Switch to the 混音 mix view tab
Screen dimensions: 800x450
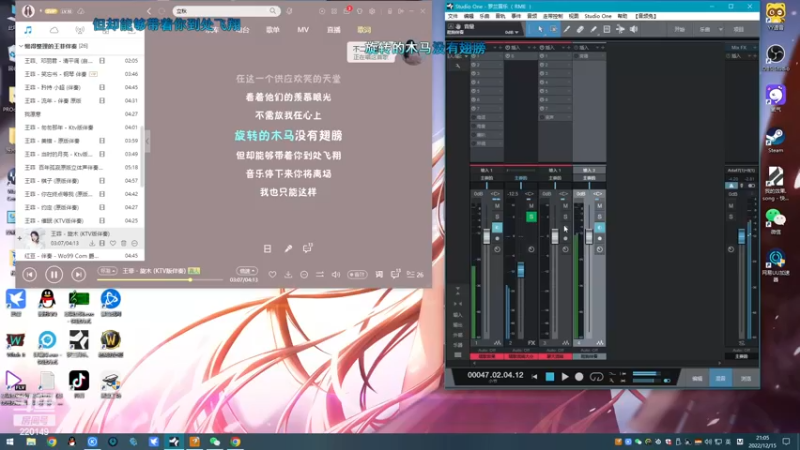pos(720,378)
